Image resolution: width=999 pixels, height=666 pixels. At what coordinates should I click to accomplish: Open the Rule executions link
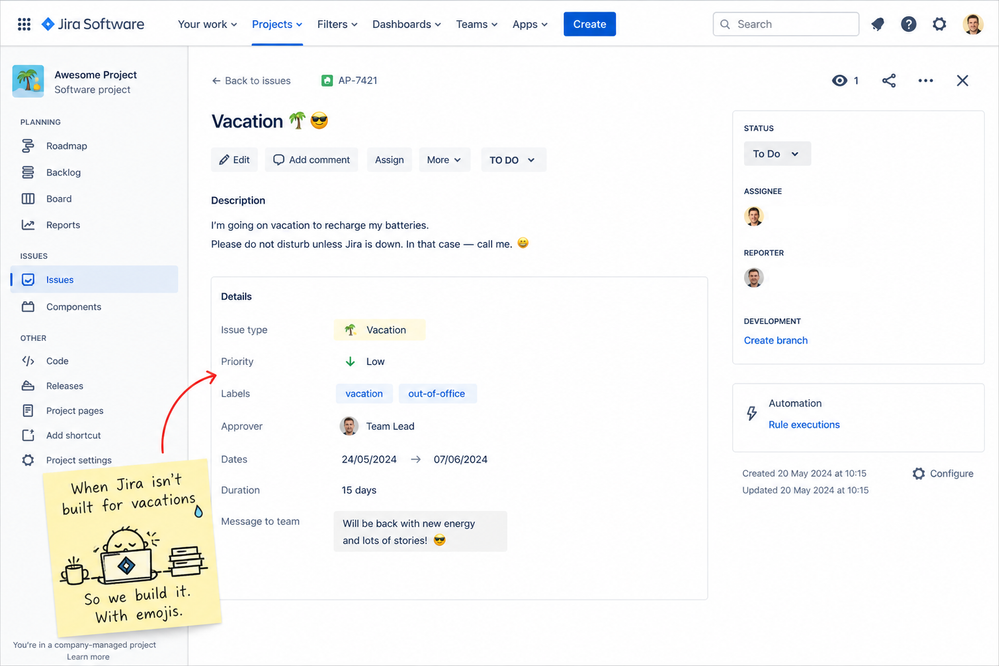point(804,424)
